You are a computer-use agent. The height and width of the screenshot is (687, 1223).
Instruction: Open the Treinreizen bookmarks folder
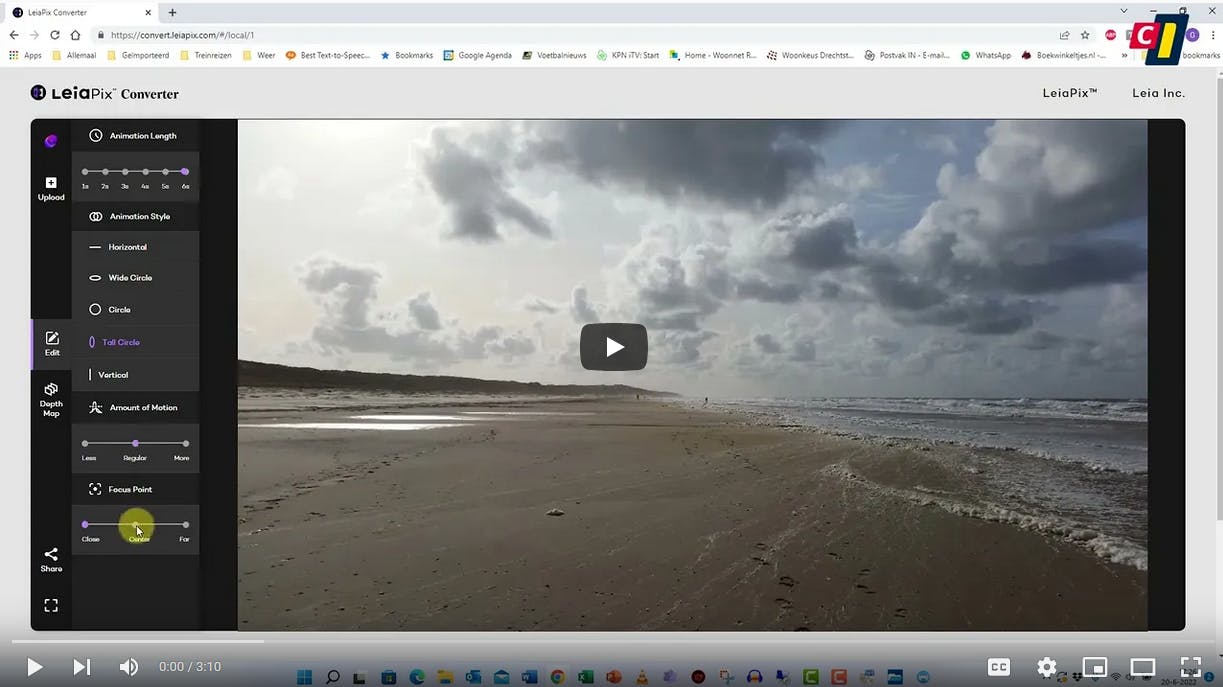205,56
